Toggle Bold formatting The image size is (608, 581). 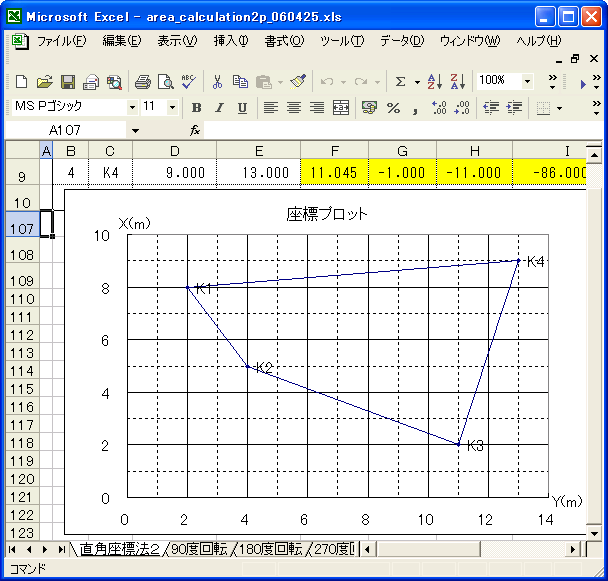(197, 107)
